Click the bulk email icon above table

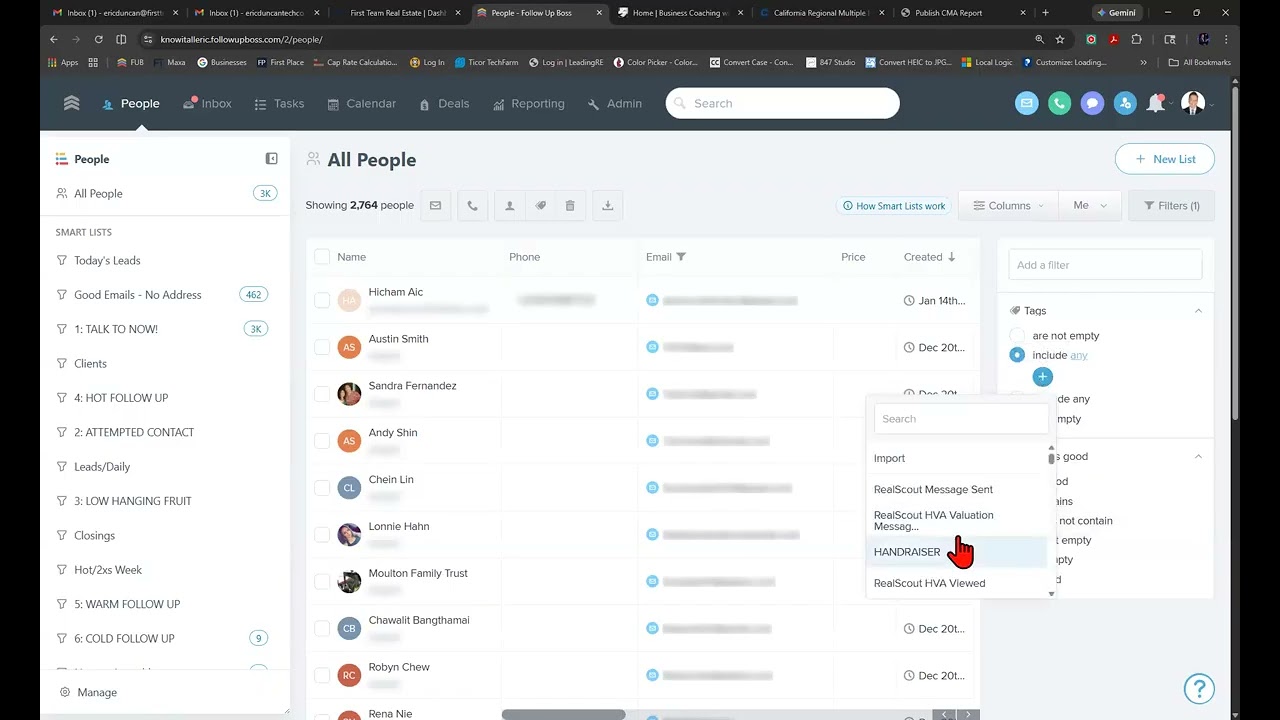click(435, 206)
